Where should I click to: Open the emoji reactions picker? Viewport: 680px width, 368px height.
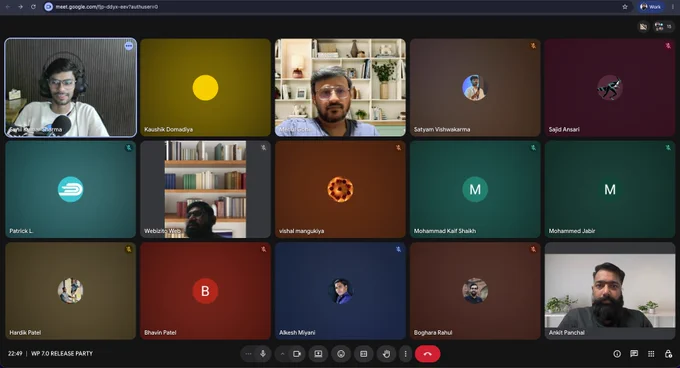click(341, 354)
